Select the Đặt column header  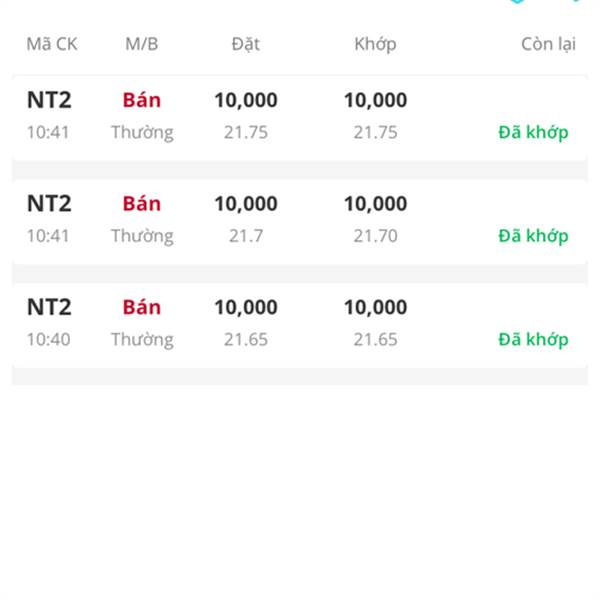[x=246, y=44]
